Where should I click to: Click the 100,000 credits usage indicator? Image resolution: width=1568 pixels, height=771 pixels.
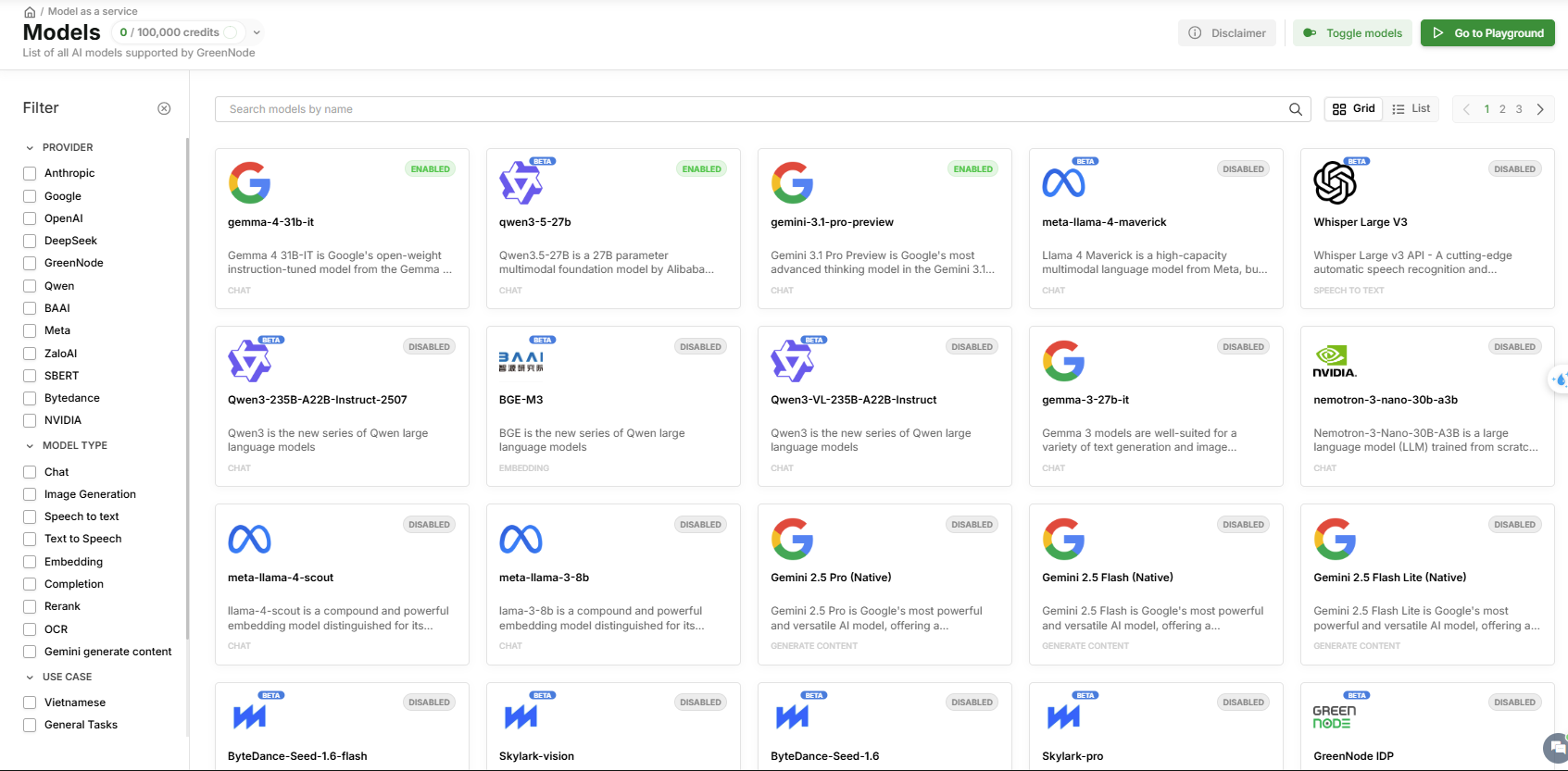pos(178,32)
